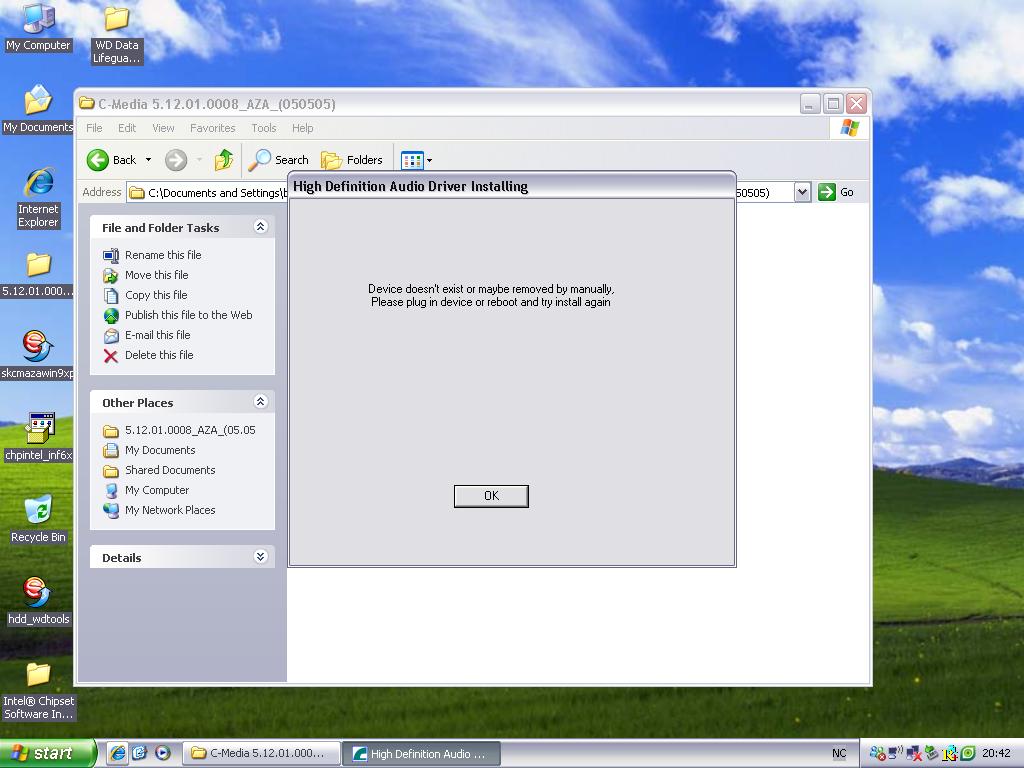This screenshot has height=768, width=1024.
Task: Open the View menu
Action: [x=163, y=128]
